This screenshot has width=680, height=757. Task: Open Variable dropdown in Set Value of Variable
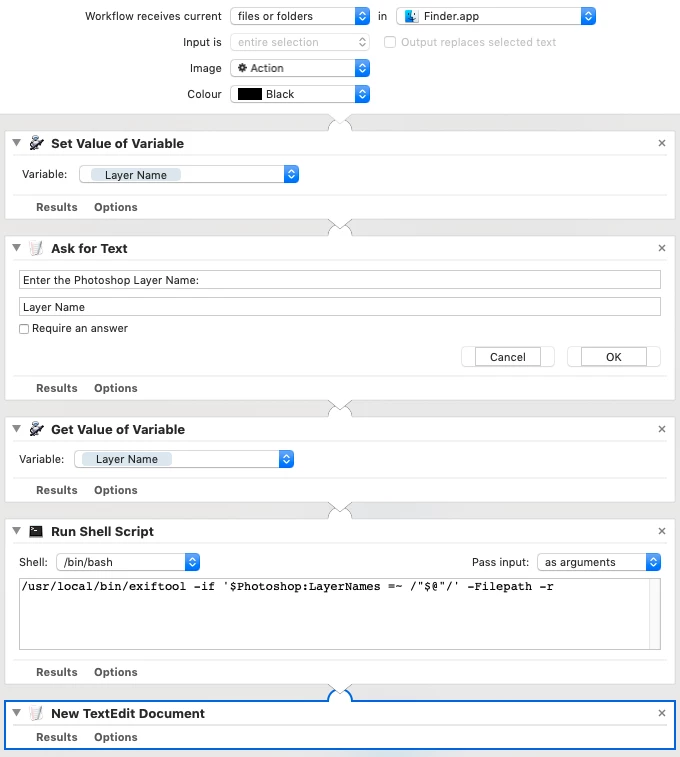(189, 174)
